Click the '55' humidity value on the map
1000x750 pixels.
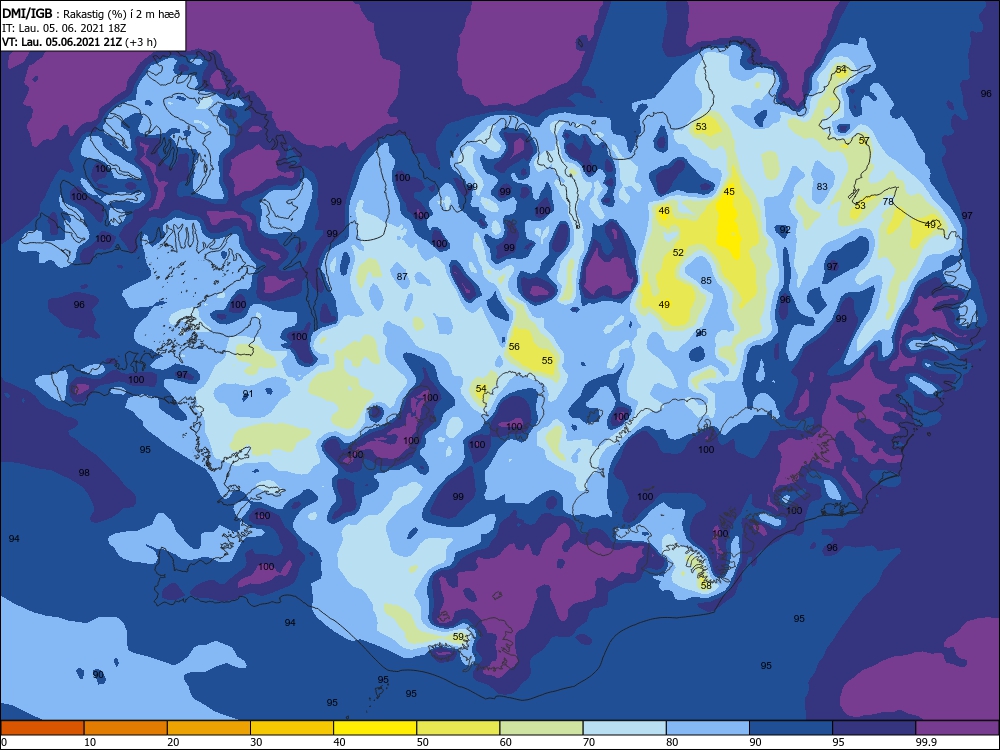[x=547, y=360]
